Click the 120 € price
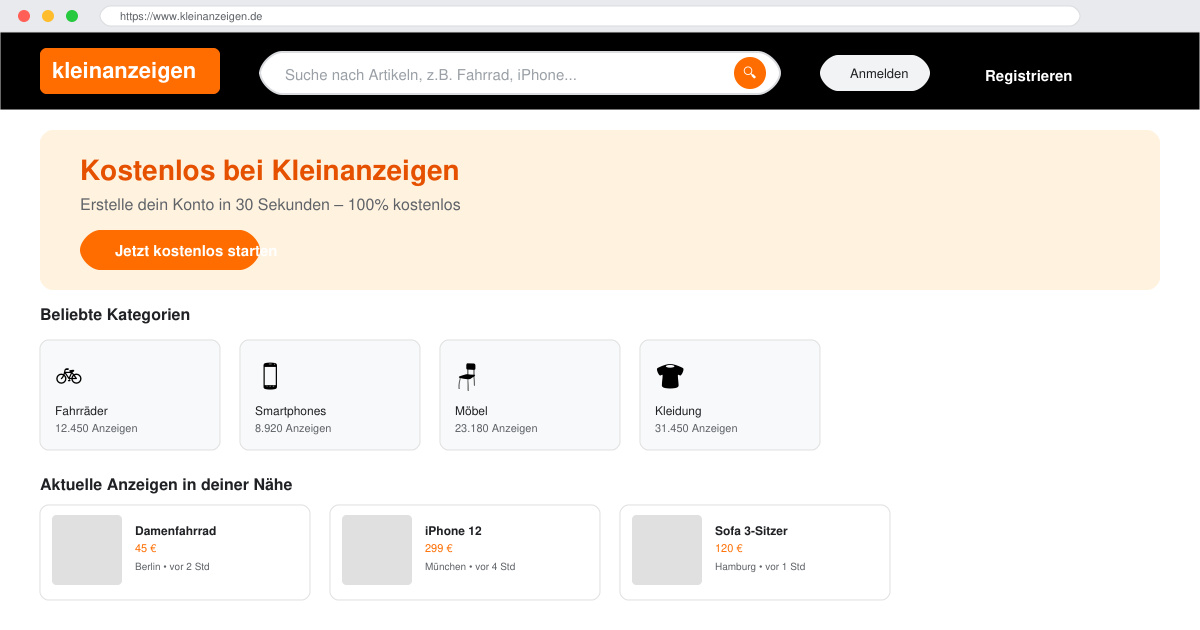The height and width of the screenshot is (630, 1200). tap(729, 548)
